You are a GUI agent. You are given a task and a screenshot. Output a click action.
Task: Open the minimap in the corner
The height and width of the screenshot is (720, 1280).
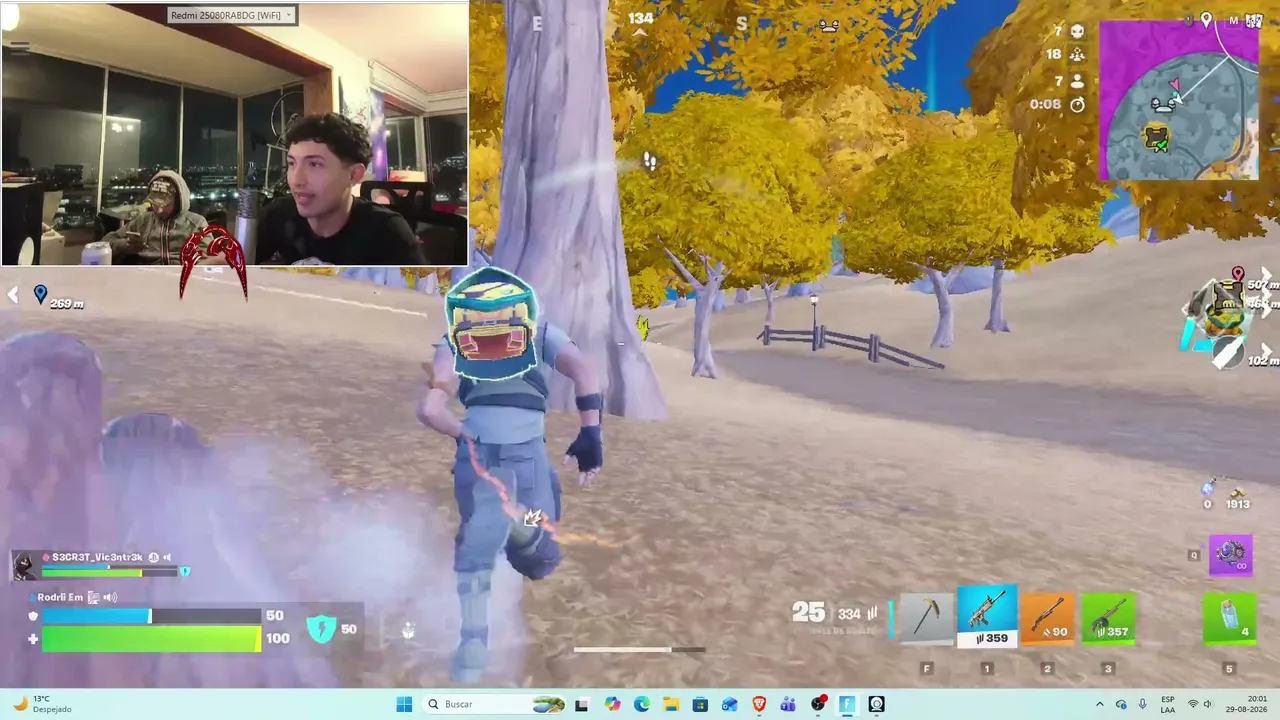1179,100
